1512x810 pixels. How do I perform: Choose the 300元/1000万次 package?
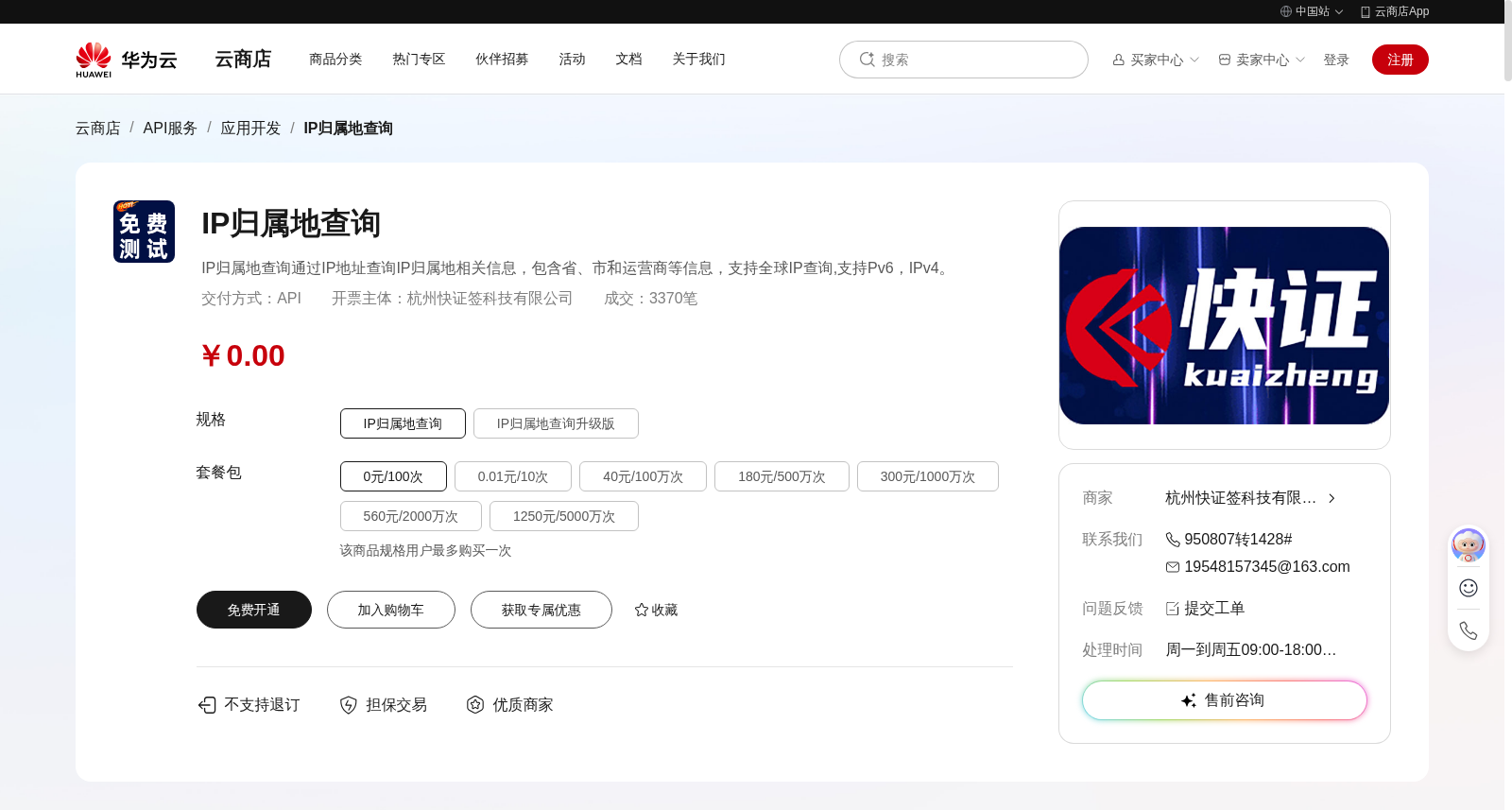point(928,476)
